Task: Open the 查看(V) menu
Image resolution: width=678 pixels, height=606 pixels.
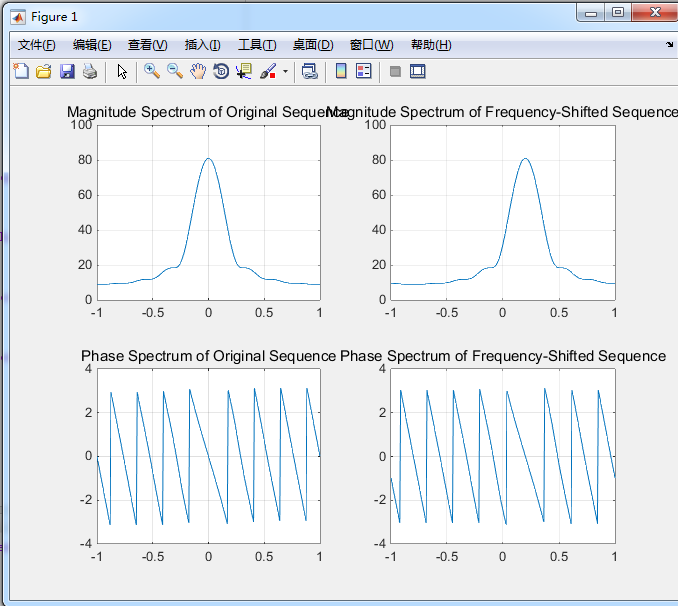Action: coord(147,45)
